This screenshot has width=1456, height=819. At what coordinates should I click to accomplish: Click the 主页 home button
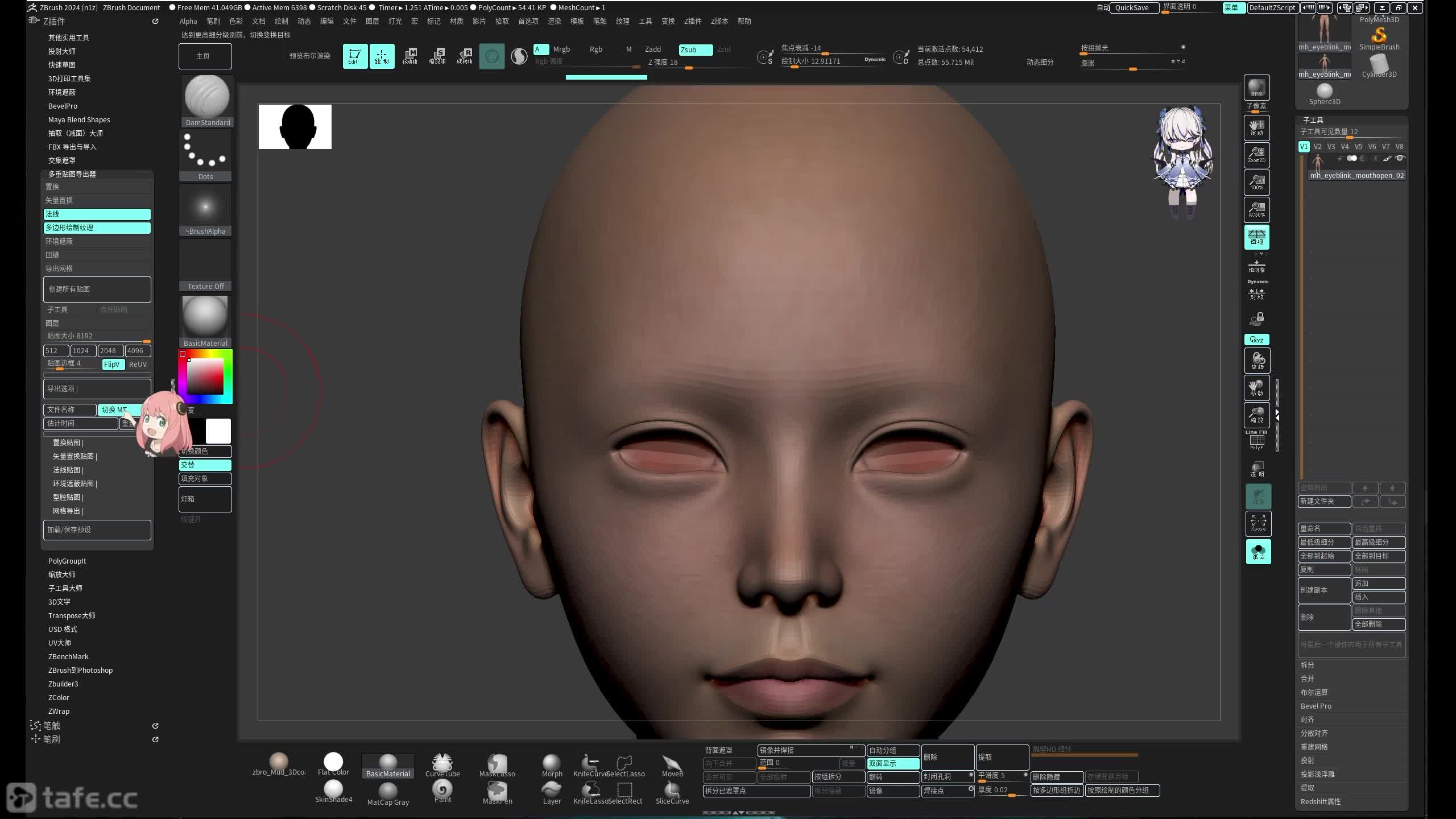(x=205, y=56)
